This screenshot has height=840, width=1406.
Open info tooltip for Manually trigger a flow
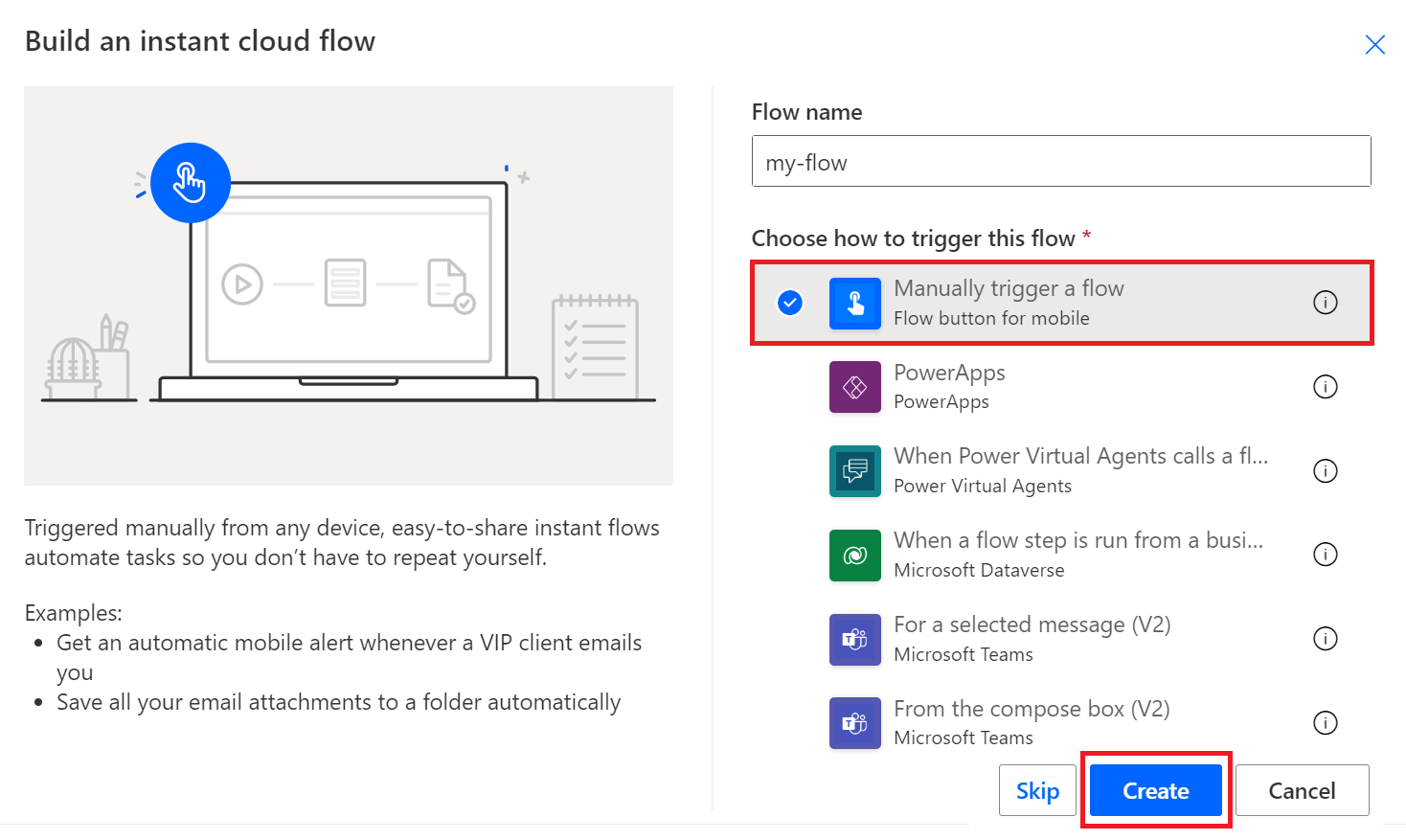1326,302
